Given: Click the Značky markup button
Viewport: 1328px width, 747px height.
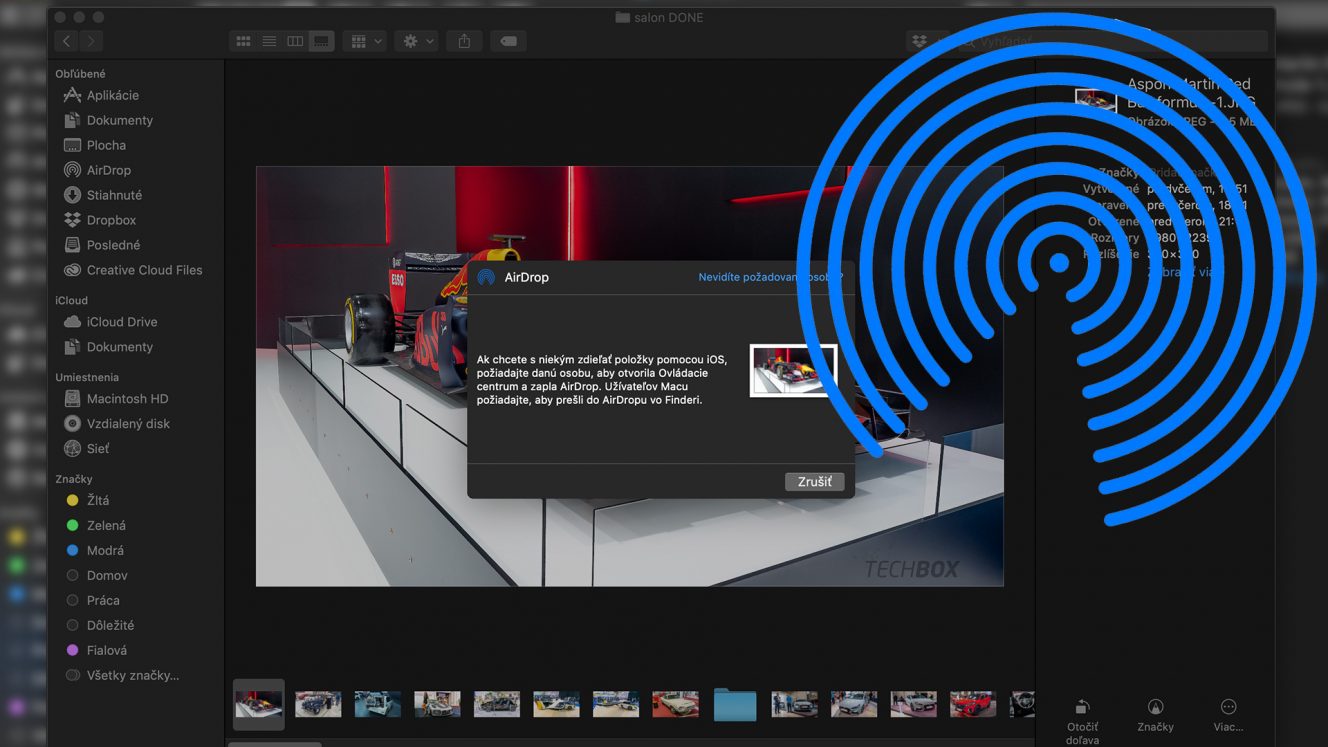Looking at the screenshot, I should (x=1155, y=714).
